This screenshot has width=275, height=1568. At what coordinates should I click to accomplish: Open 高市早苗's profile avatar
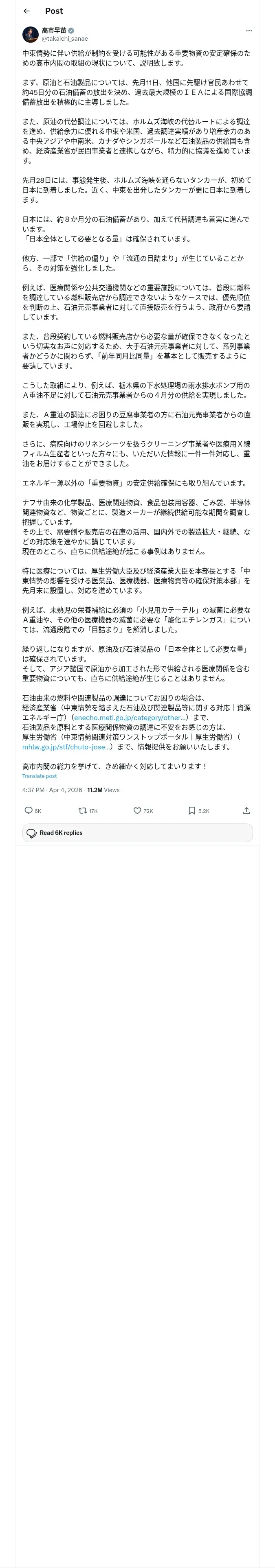point(31,35)
